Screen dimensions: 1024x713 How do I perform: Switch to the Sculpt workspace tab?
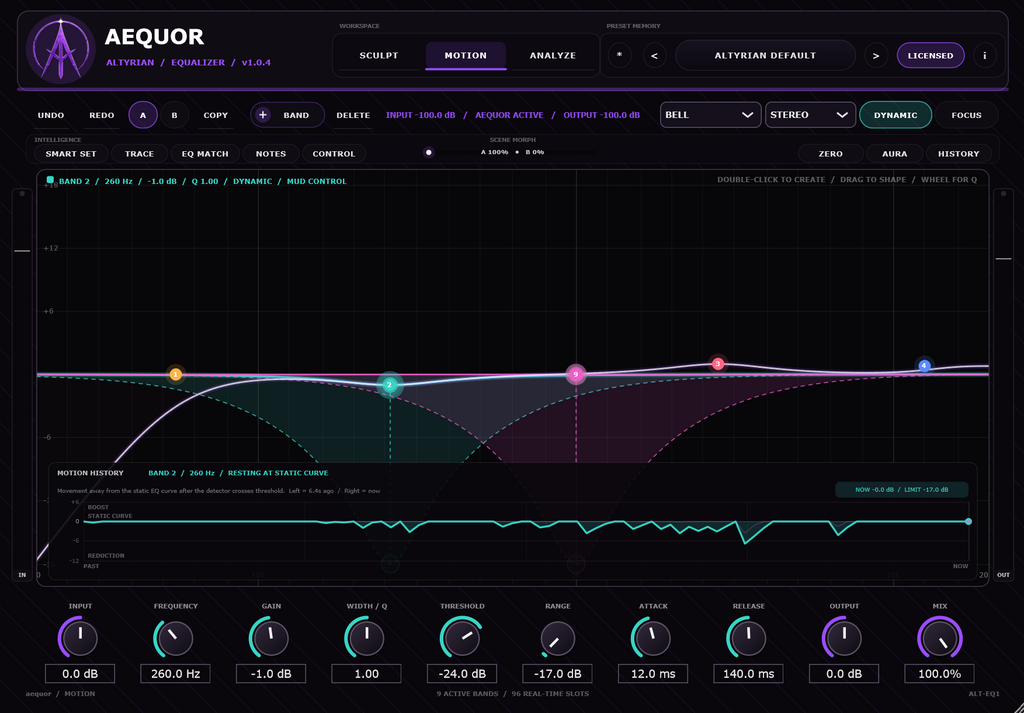click(379, 55)
